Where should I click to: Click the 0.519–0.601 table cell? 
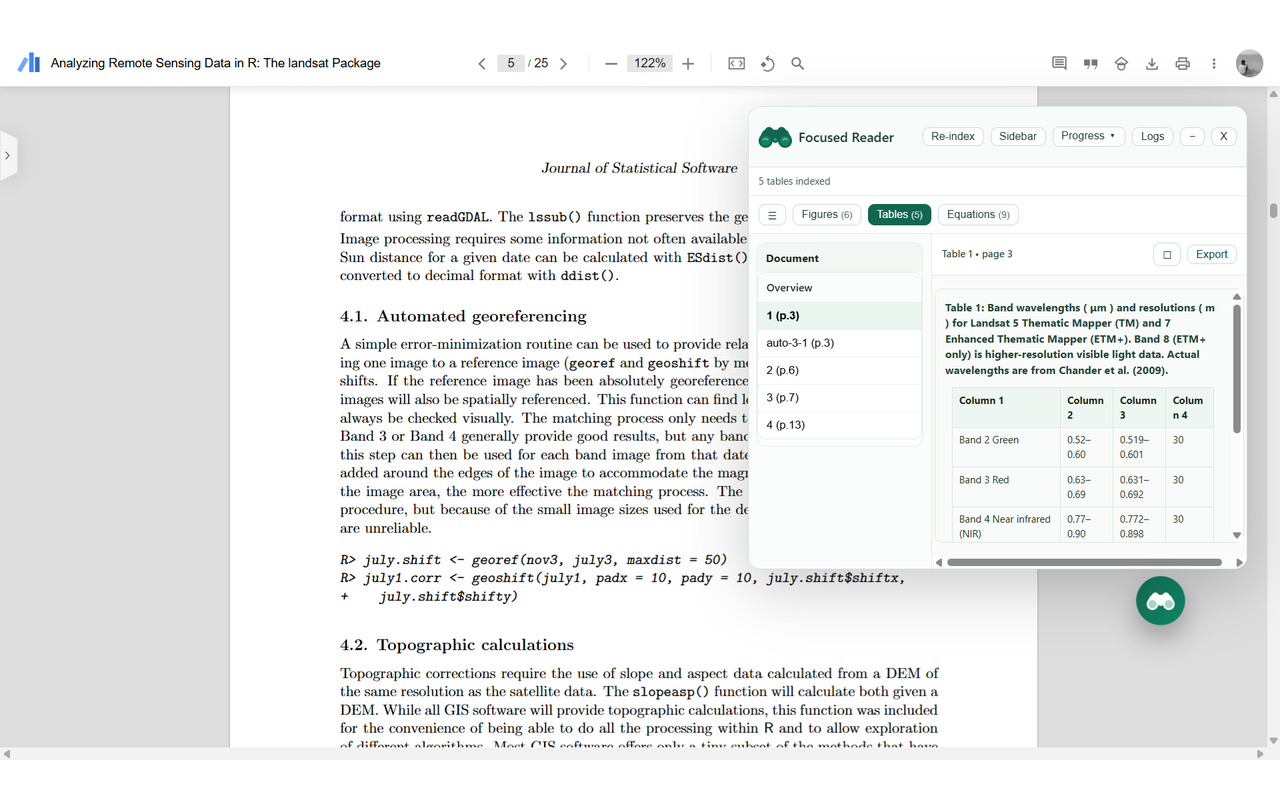1138,447
